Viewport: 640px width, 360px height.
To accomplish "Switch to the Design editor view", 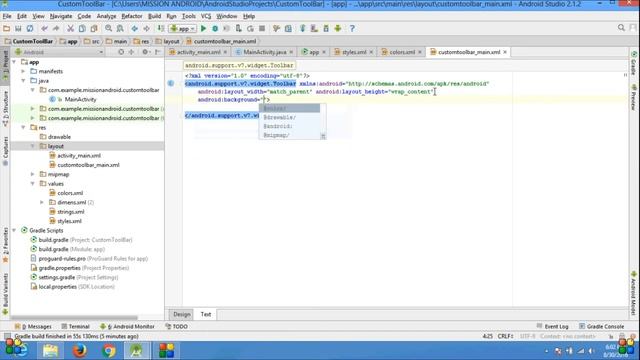I will [182, 314].
